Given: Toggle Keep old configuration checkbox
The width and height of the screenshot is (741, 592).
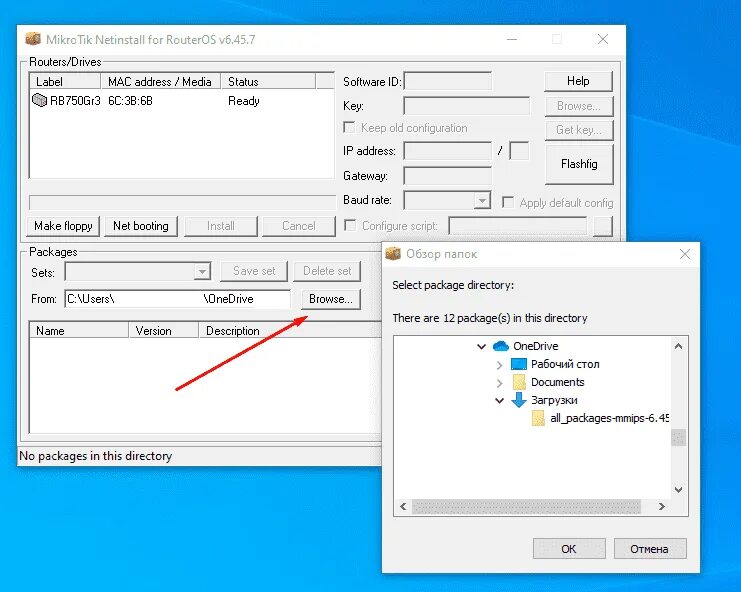Looking at the screenshot, I should coord(349,128).
